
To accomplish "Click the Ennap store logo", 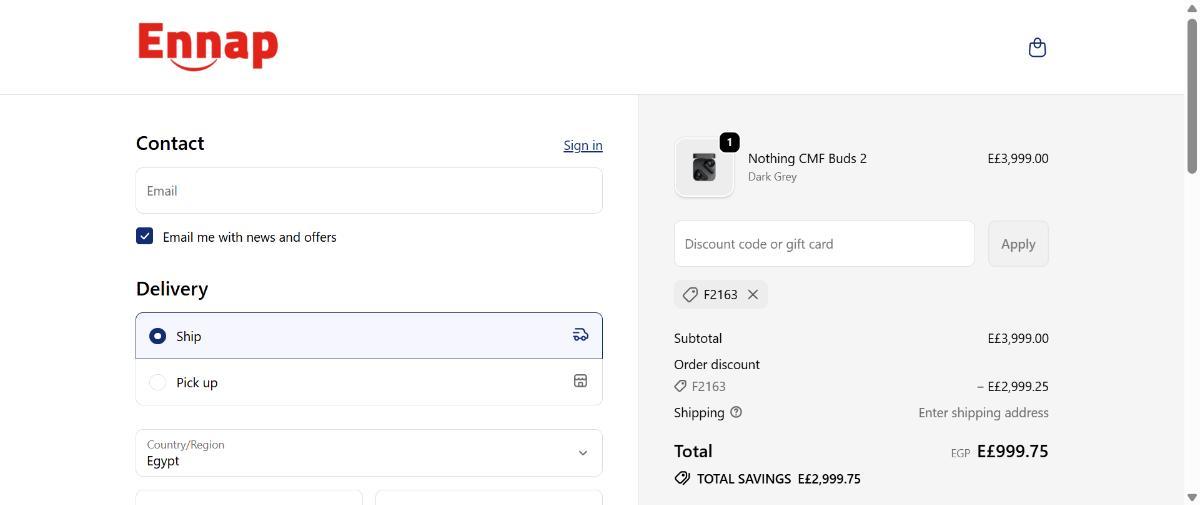I will click(208, 47).
